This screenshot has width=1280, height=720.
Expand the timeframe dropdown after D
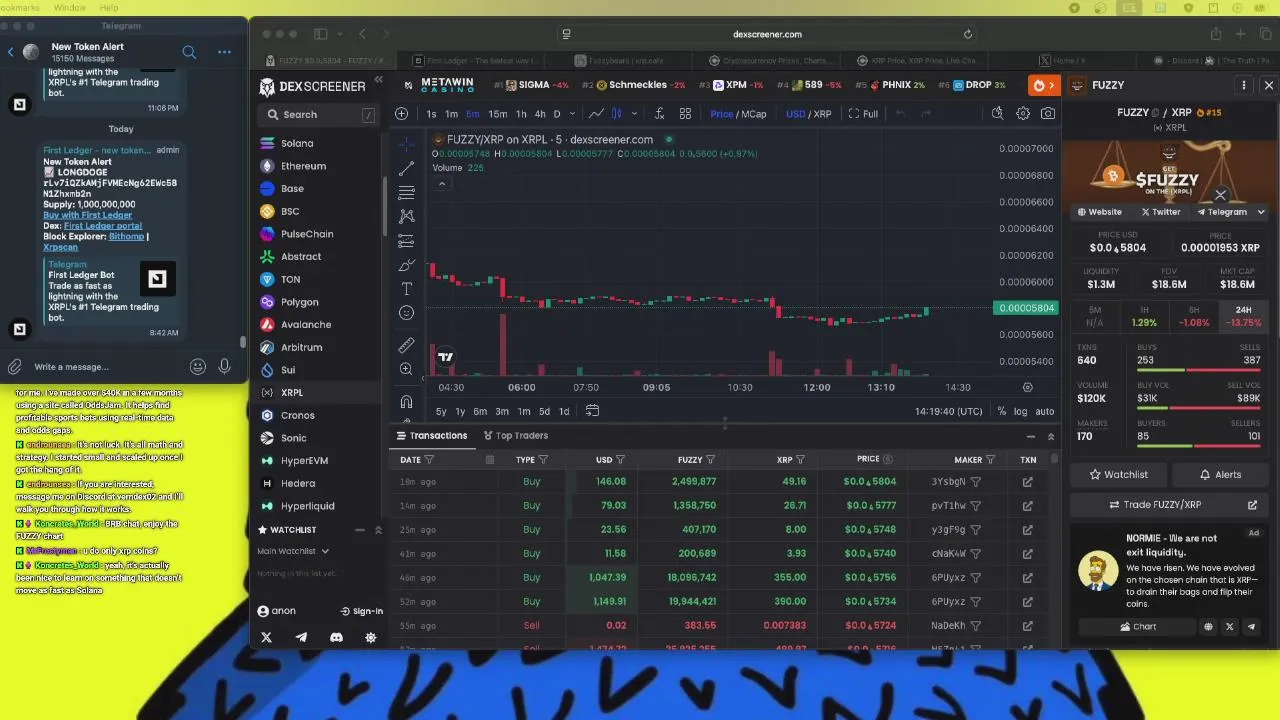[571, 114]
